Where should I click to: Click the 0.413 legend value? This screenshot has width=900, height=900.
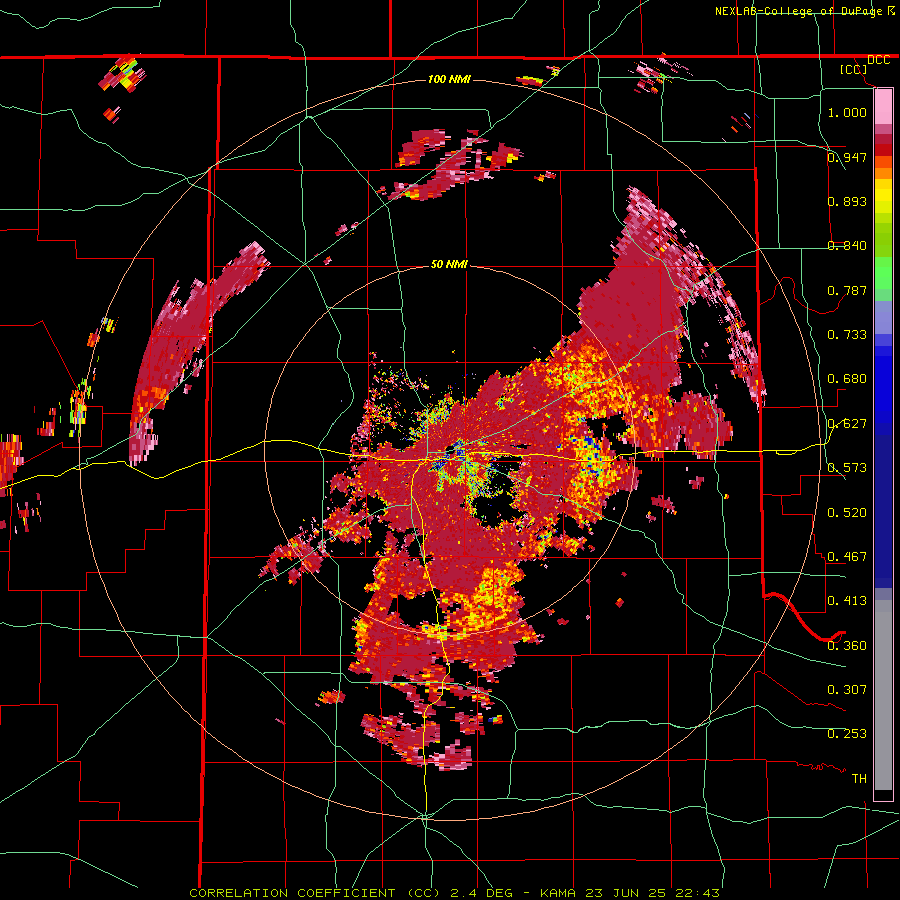(847, 601)
